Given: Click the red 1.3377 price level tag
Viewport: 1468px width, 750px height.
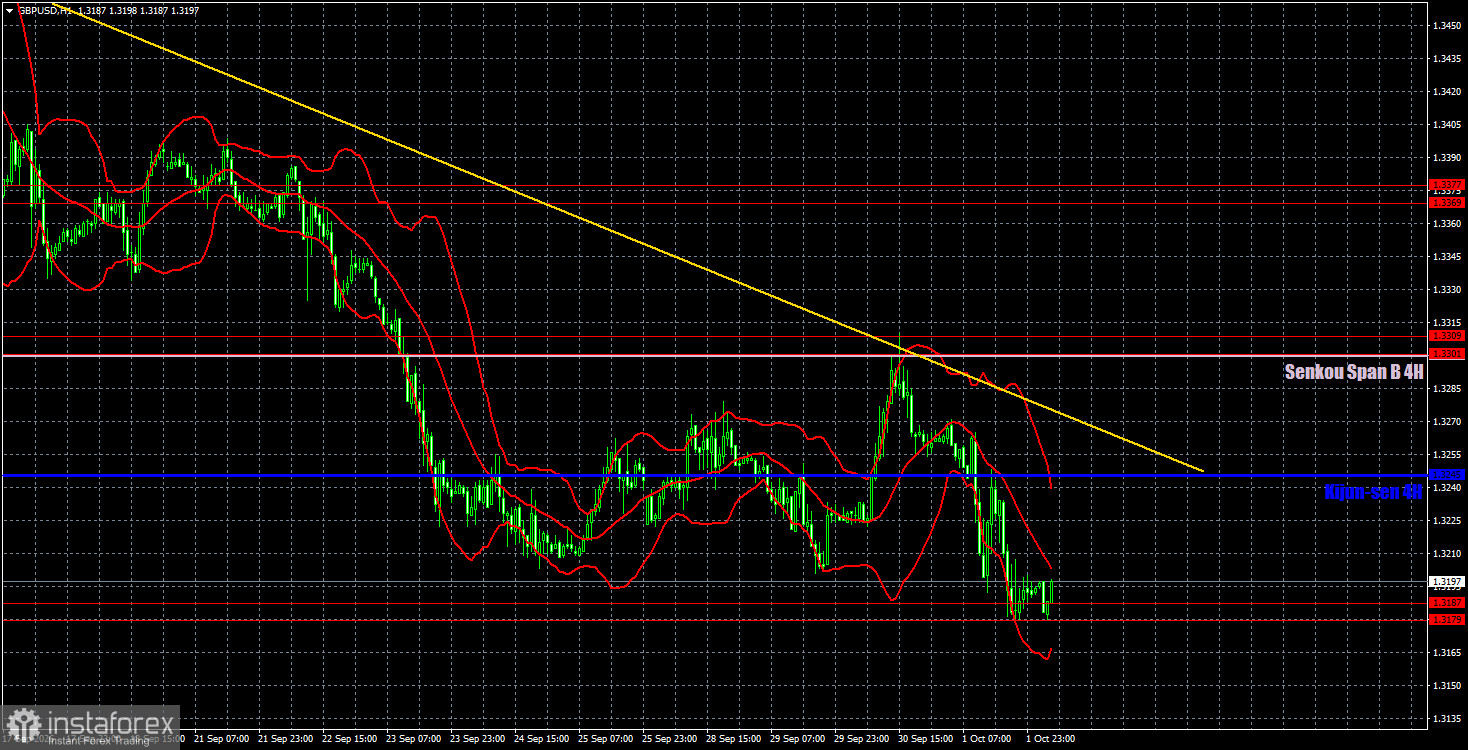Looking at the screenshot, I should pos(1447,185).
